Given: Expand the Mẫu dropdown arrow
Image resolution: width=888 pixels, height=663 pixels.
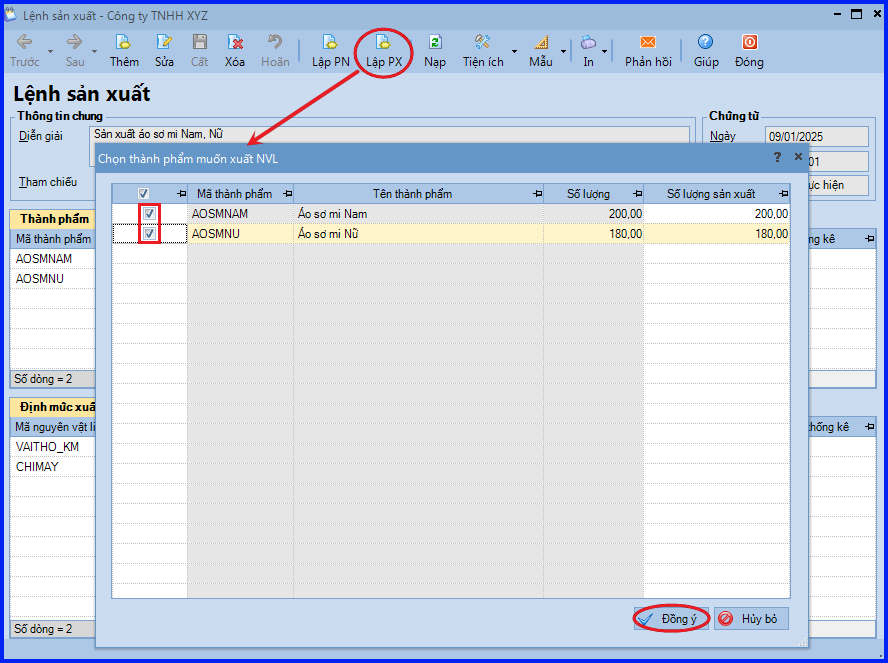Looking at the screenshot, I should click(563, 52).
